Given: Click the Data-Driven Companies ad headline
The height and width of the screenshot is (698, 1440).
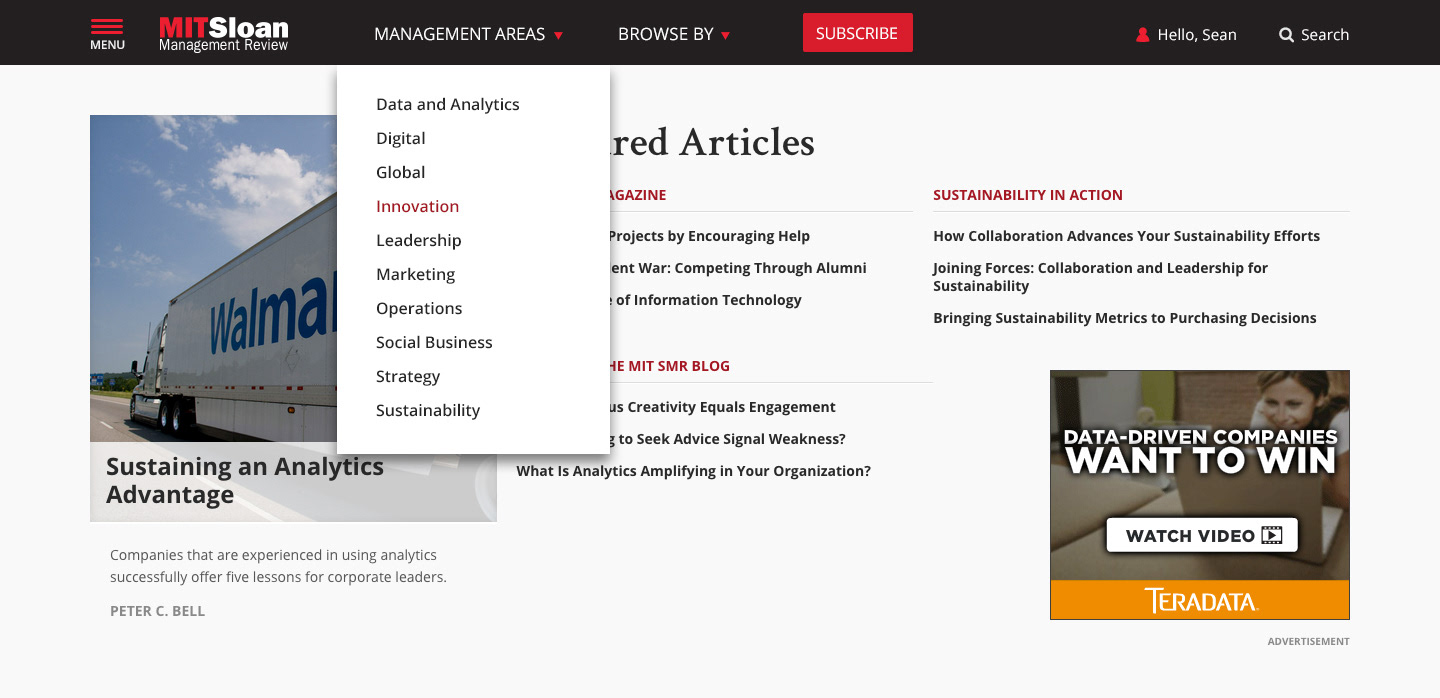Looking at the screenshot, I should [1200, 451].
